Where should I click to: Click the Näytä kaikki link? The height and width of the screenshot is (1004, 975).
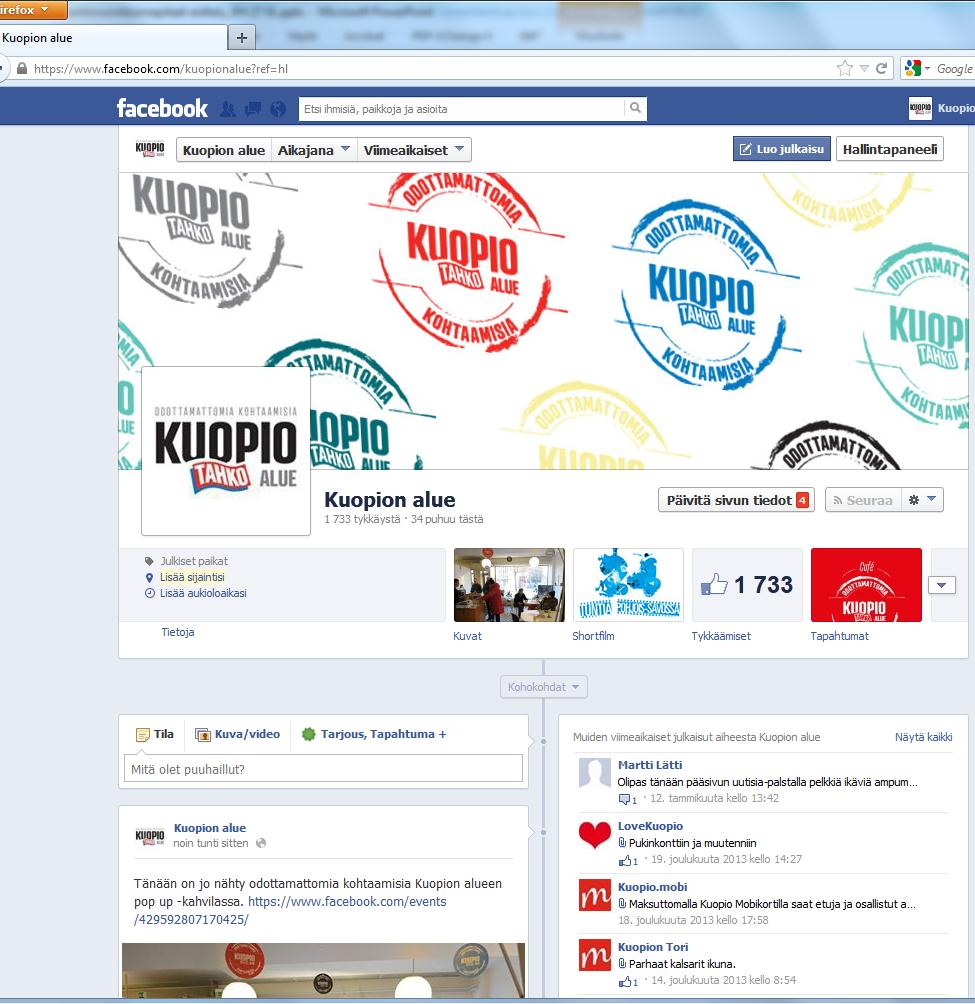pos(923,737)
